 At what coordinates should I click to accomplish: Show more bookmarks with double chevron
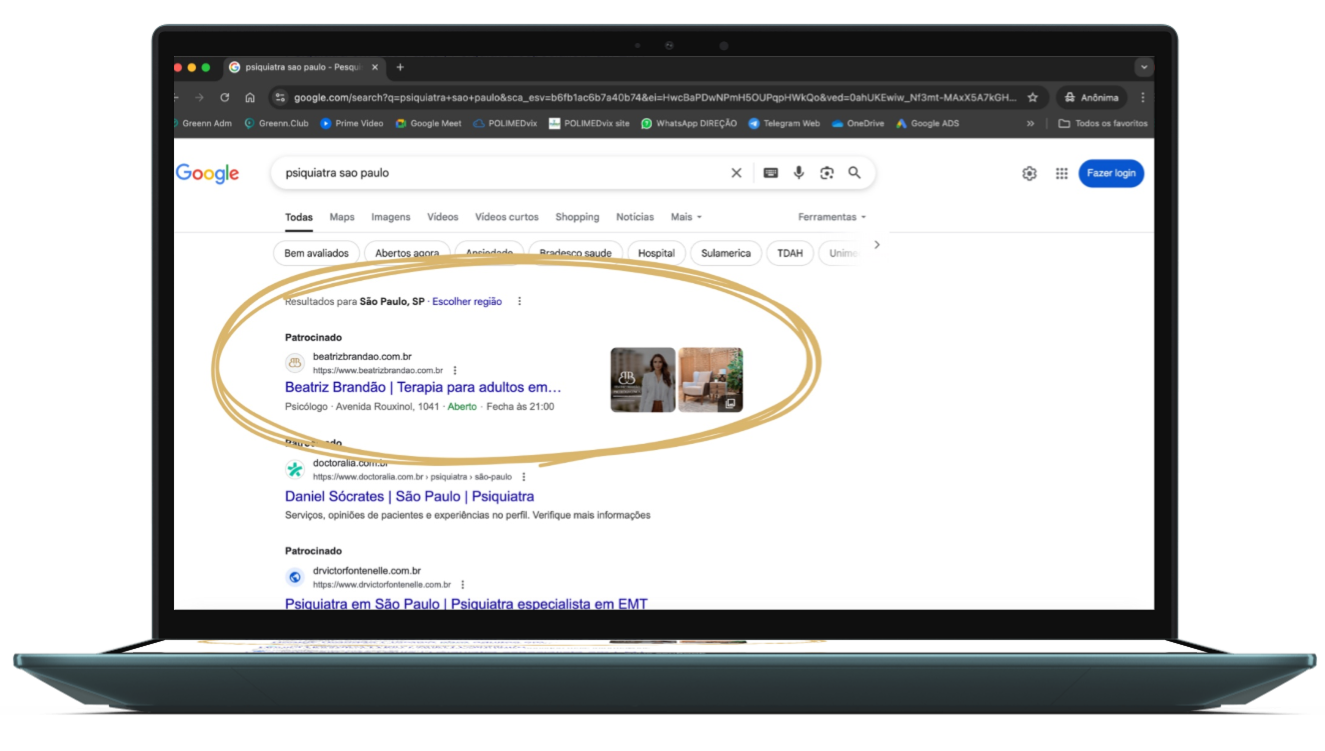point(1030,124)
